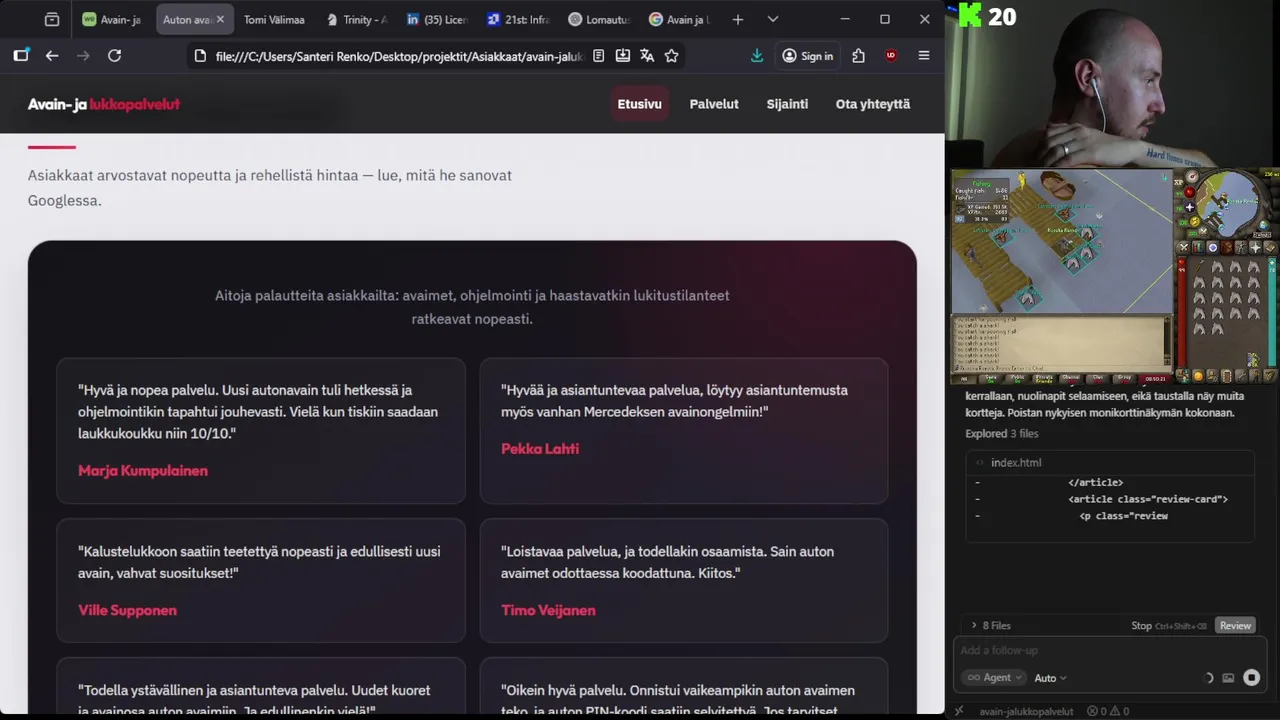Go to the Etusivu nav item

[639, 104]
